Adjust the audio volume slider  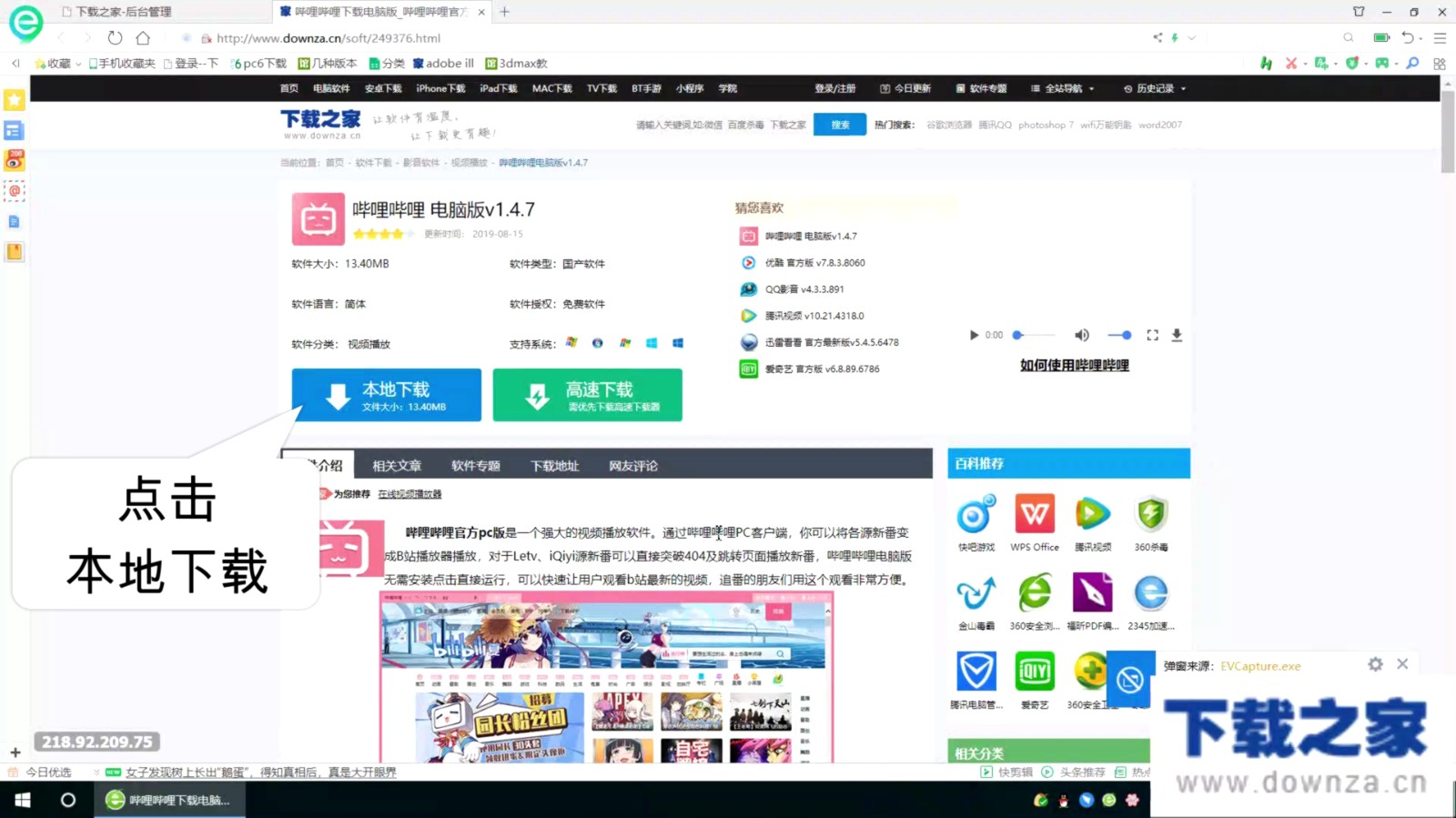[1119, 335]
